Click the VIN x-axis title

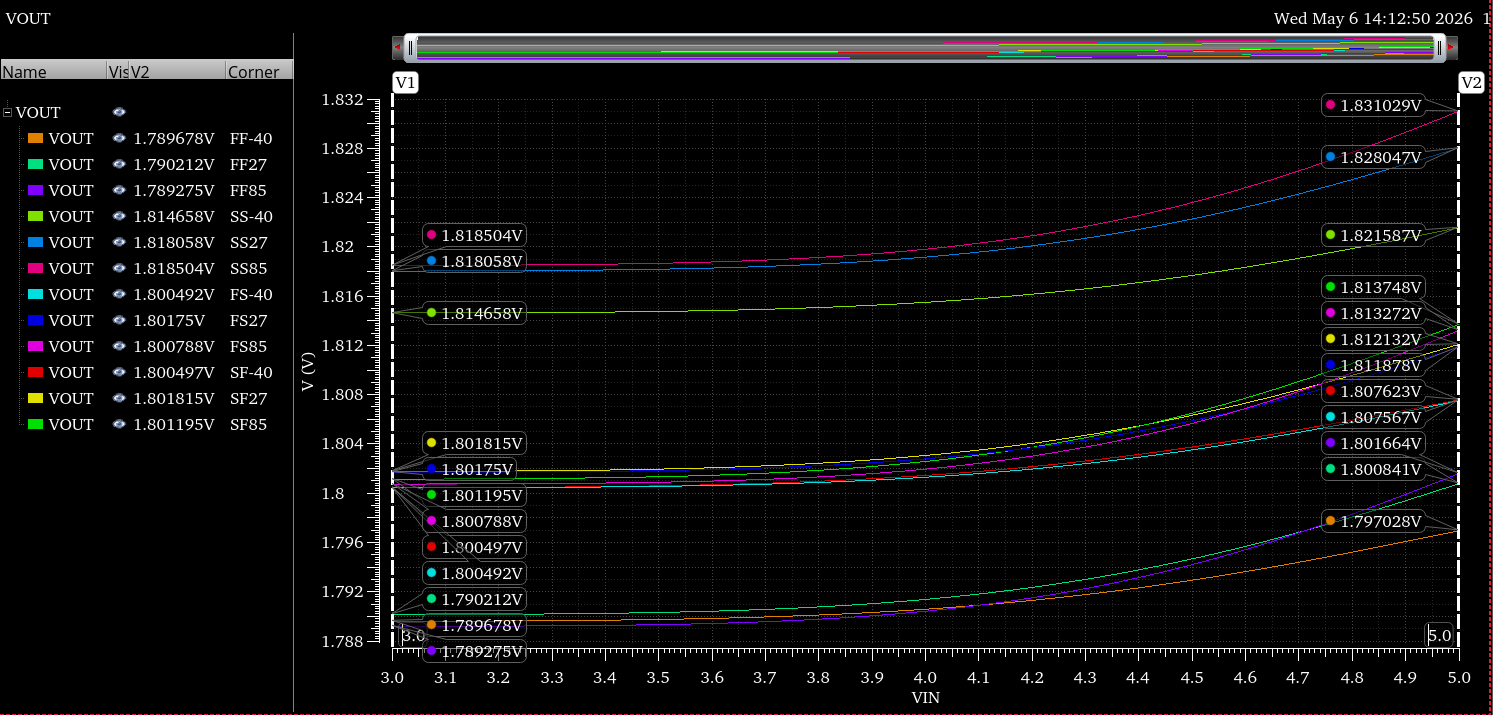[925, 698]
